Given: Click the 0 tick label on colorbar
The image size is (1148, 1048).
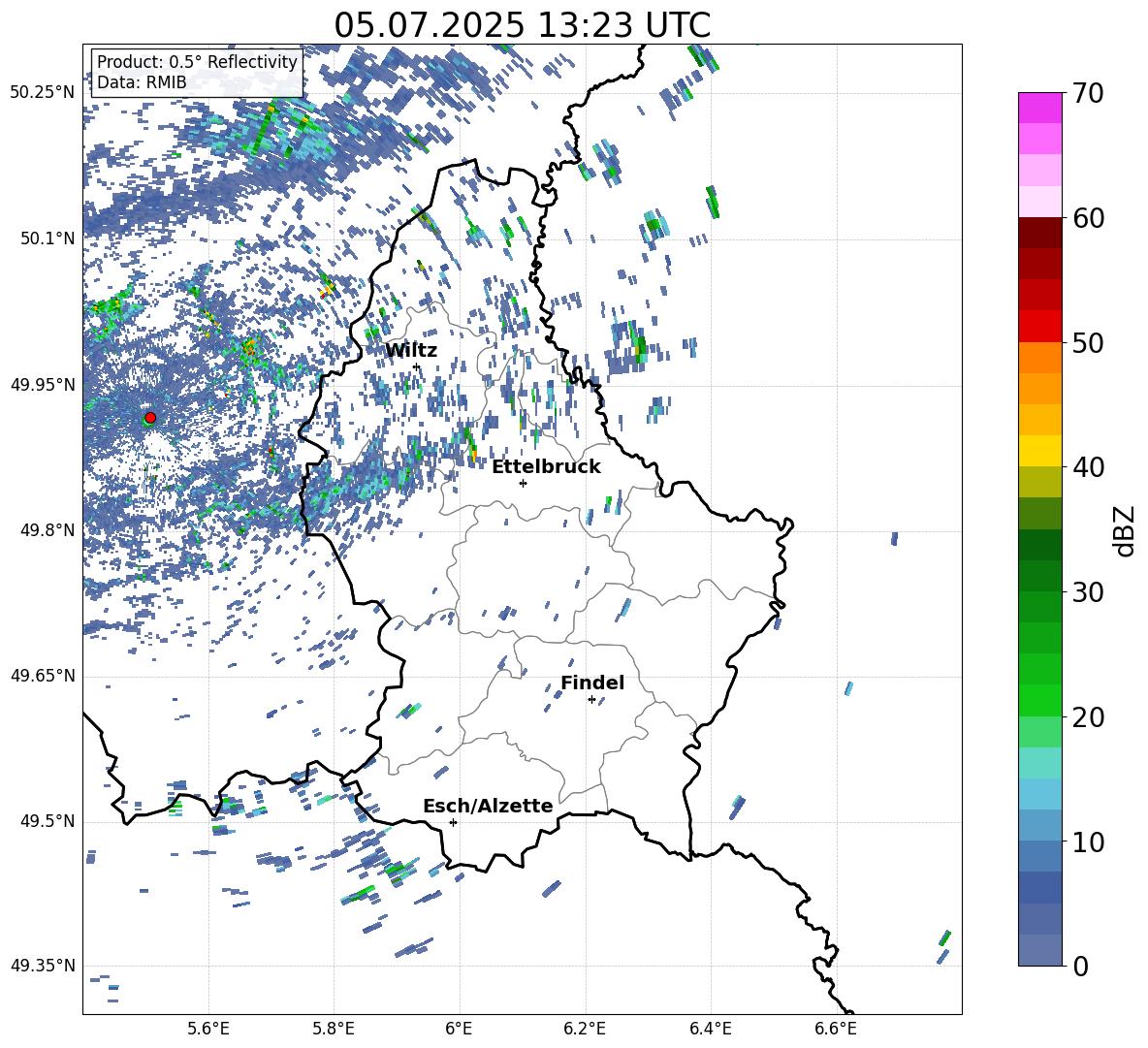Looking at the screenshot, I should click(1080, 966).
